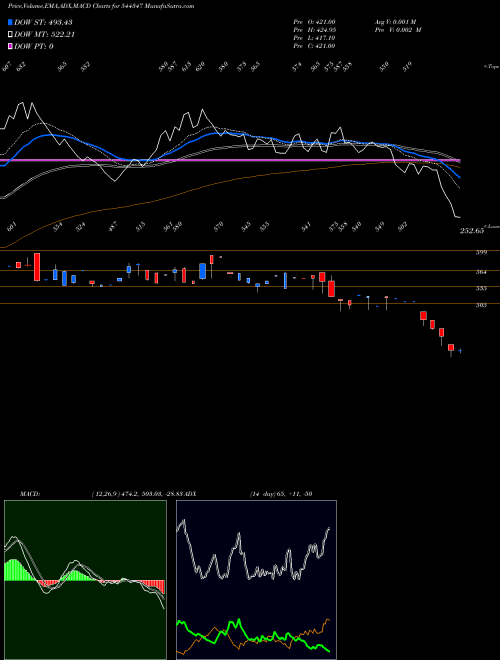Click the 'MACD:' label
This screenshot has width=500, height=660.
[30, 494]
